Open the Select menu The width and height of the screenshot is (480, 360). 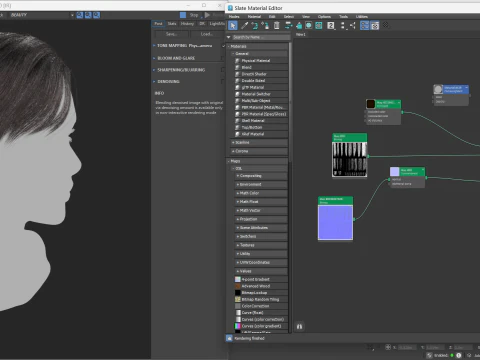(x=289, y=16)
